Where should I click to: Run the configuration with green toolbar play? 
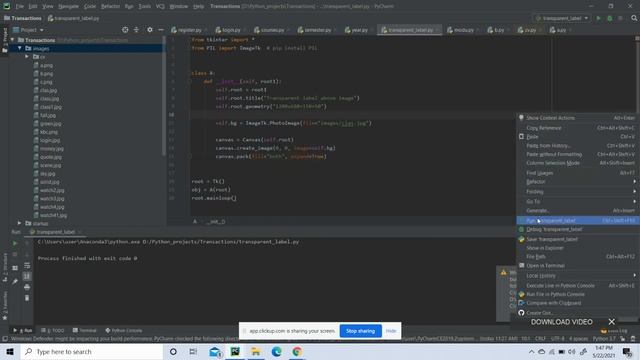point(598,18)
